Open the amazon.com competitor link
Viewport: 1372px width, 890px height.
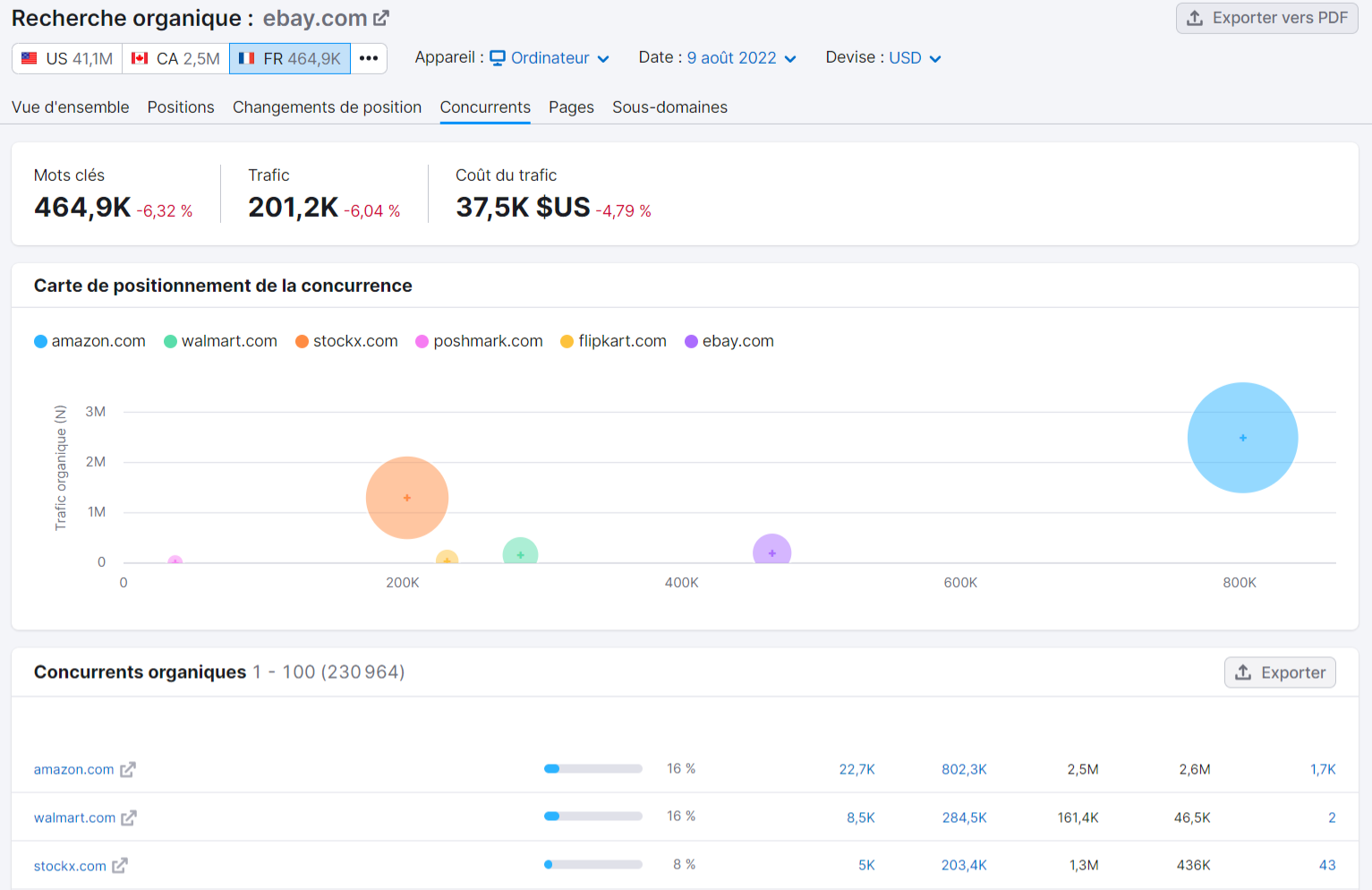pos(73,769)
